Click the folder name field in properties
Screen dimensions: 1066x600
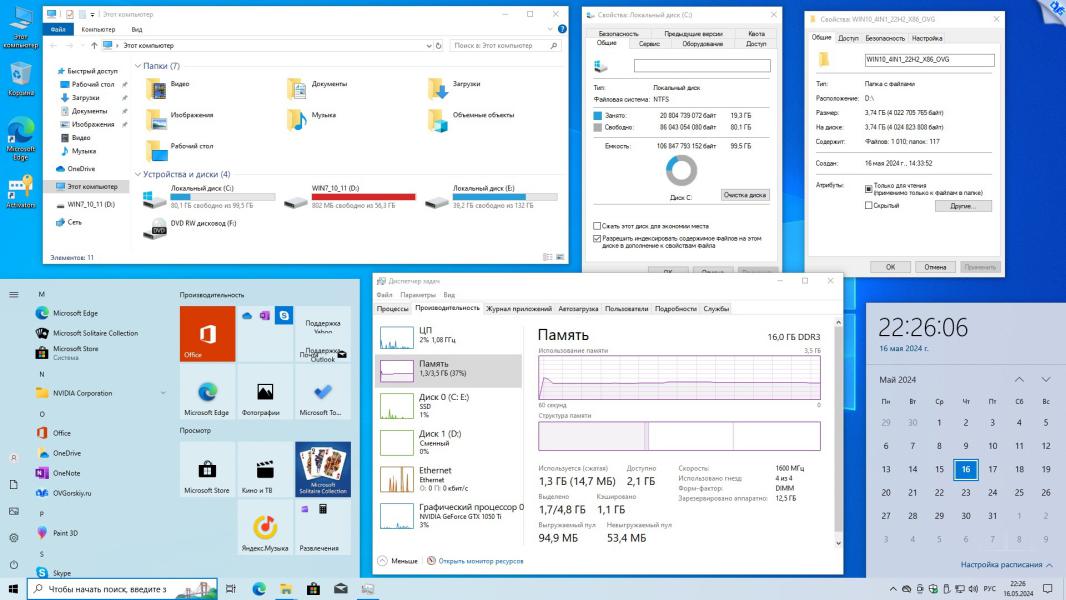tap(929, 60)
